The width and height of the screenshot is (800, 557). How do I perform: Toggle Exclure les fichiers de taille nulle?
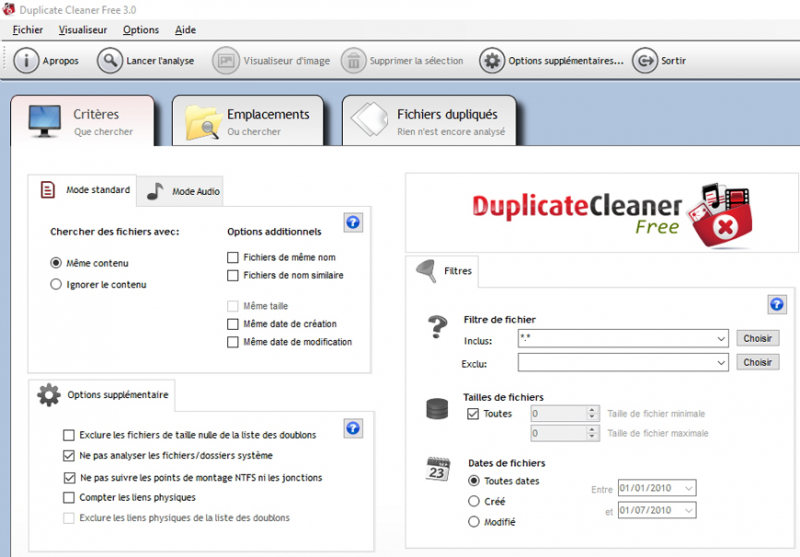click(x=68, y=435)
